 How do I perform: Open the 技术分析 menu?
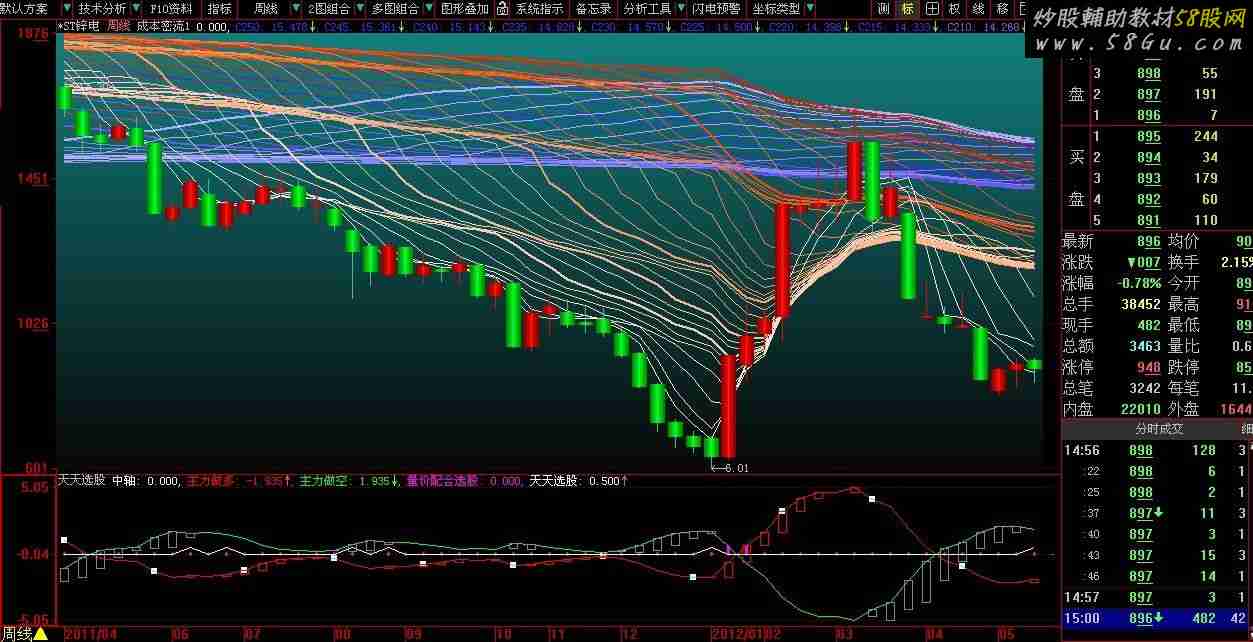(x=103, y=8)
